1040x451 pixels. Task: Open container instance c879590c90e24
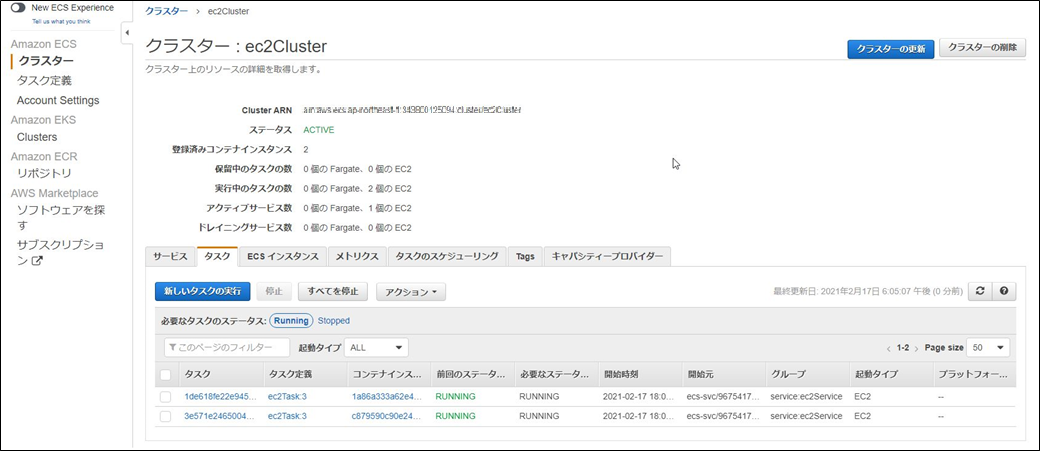pyautogui.click(x=387, y=417)
